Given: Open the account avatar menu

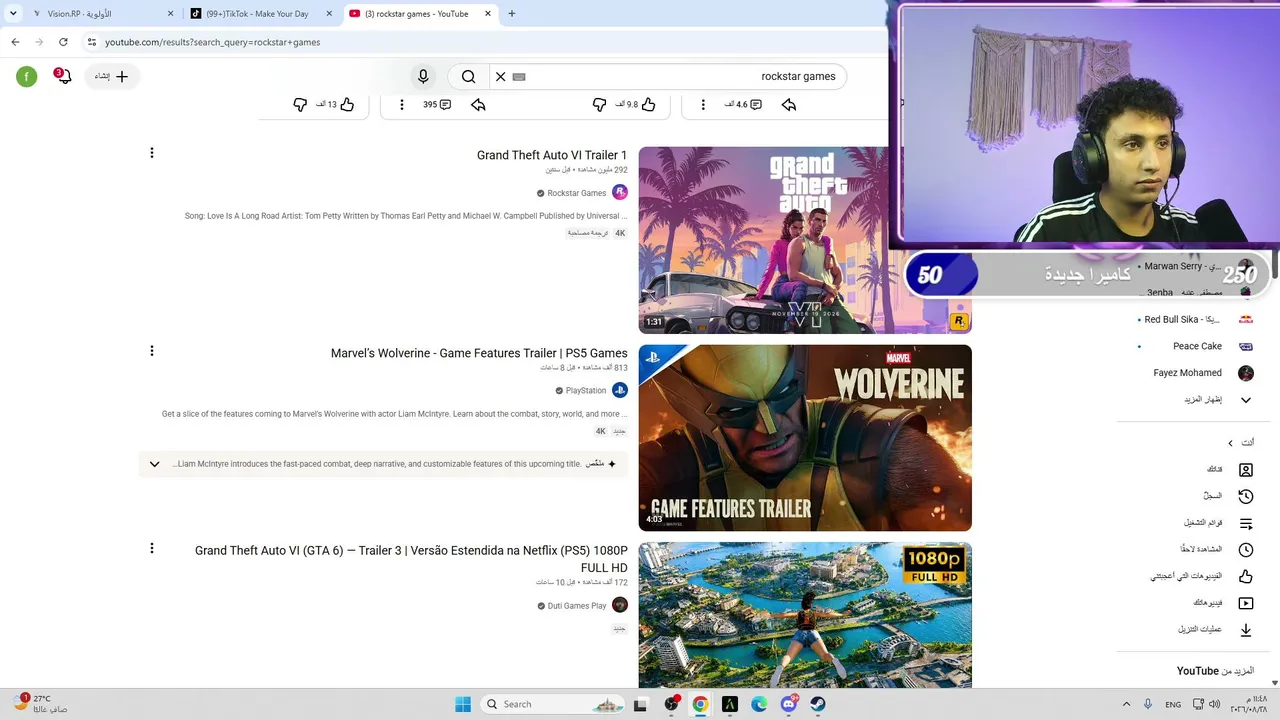Looking at the screenshot, I should (x=27, y=76).
